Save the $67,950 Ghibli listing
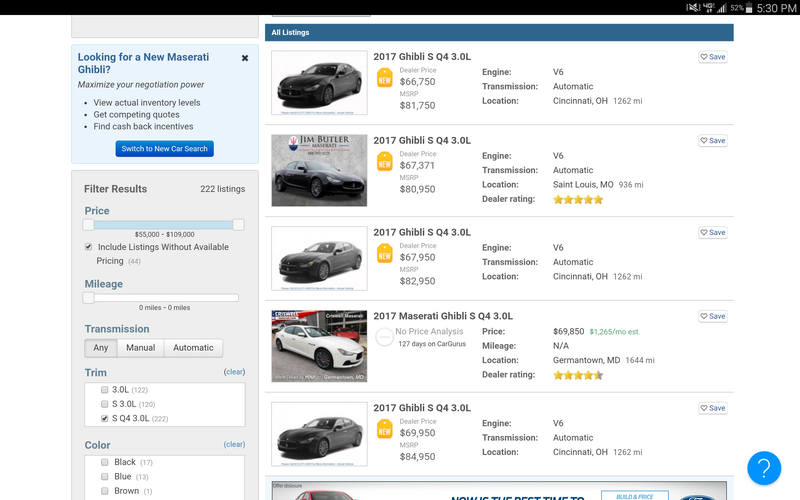Viewport: 800px width, 500px height. (x=713, y=232)
